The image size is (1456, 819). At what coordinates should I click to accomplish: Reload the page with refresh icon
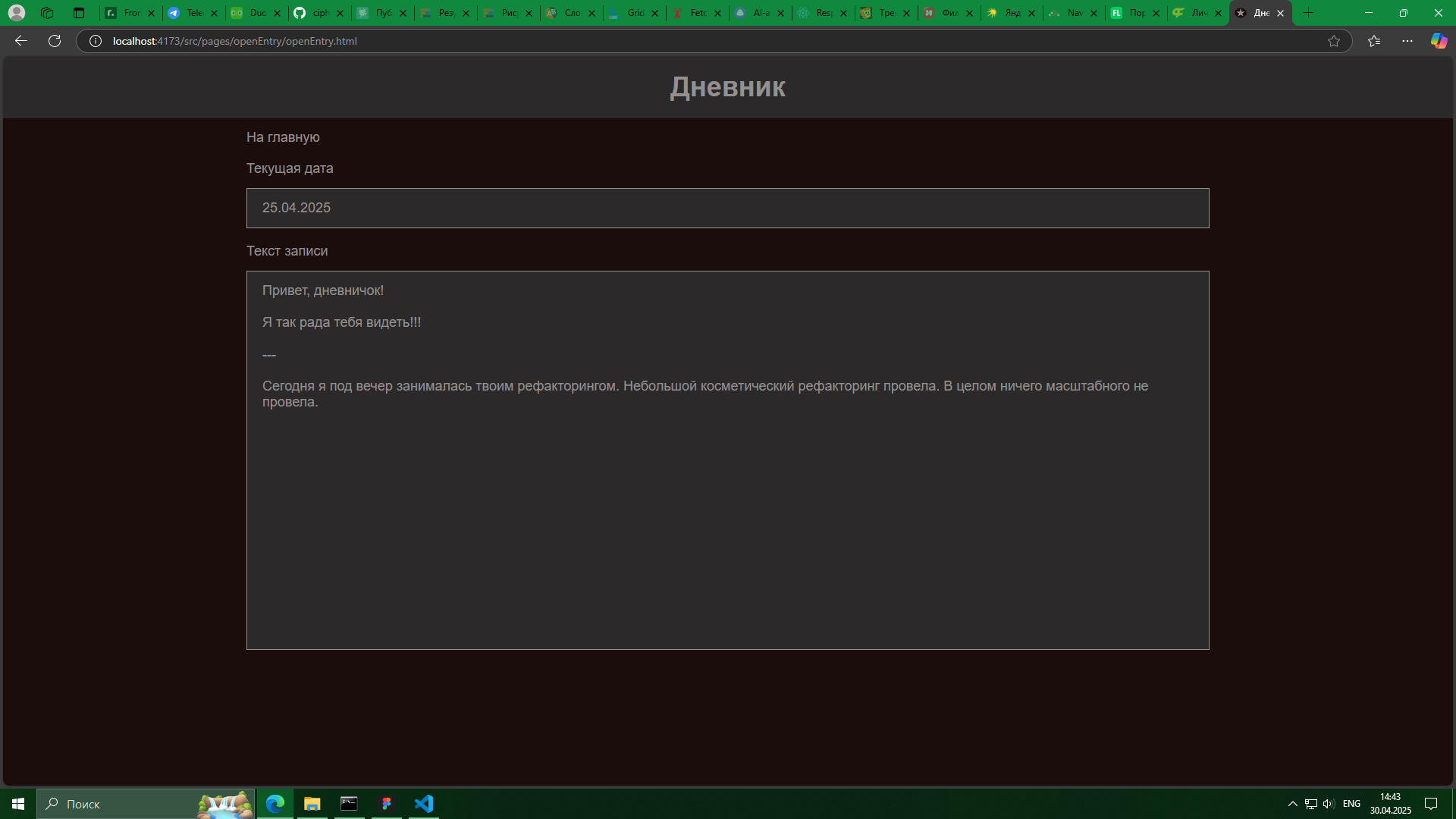pos(55,41)
